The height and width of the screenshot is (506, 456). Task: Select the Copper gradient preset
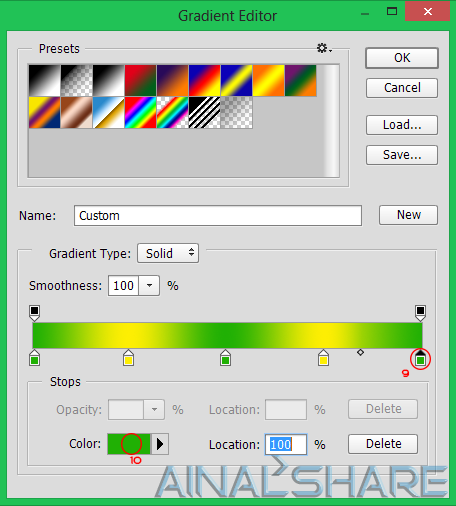(77, 113)
